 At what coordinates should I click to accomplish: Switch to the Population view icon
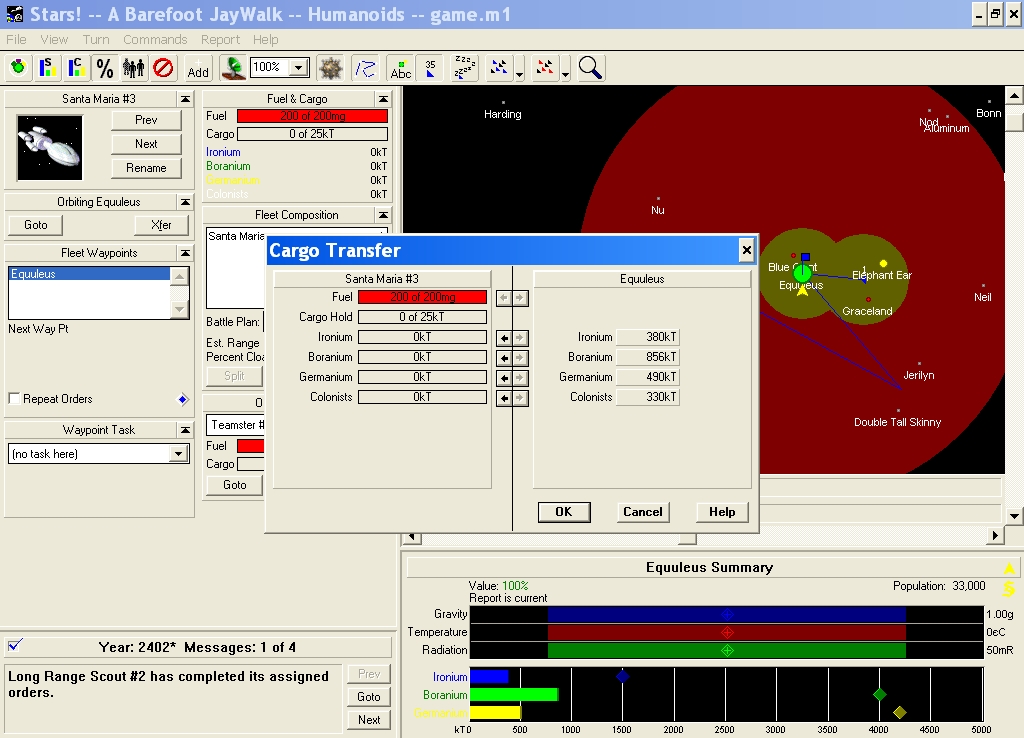[133, 68]
